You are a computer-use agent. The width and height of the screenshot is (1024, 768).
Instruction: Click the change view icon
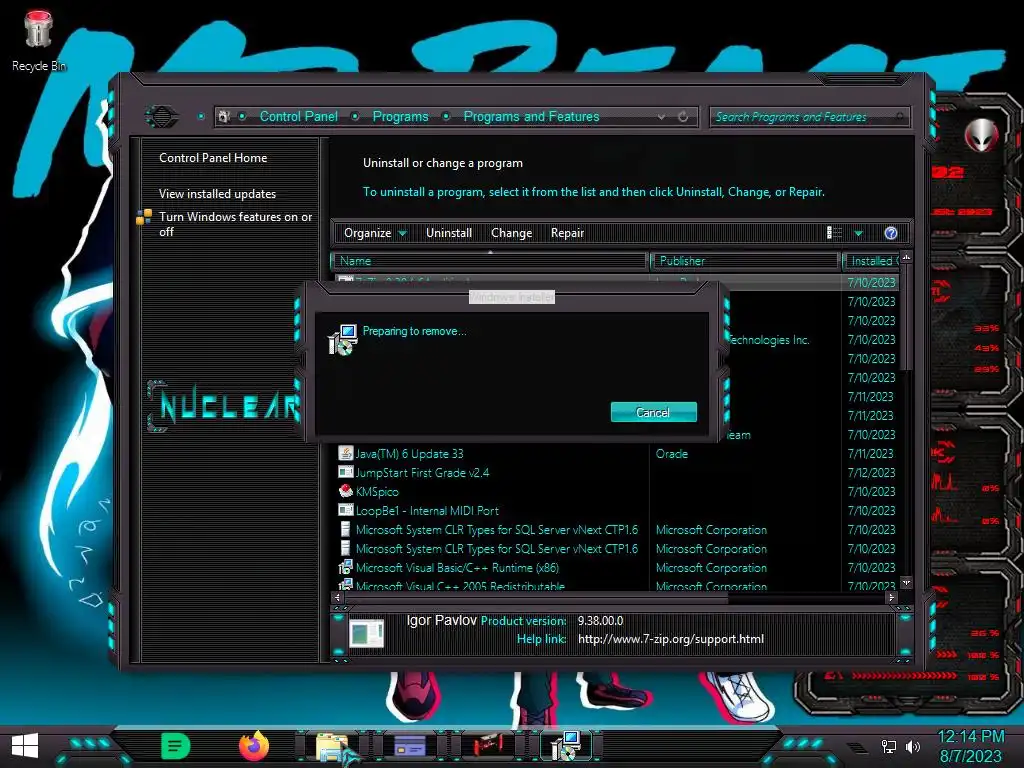pyautogui.click(x=835, y=233)
